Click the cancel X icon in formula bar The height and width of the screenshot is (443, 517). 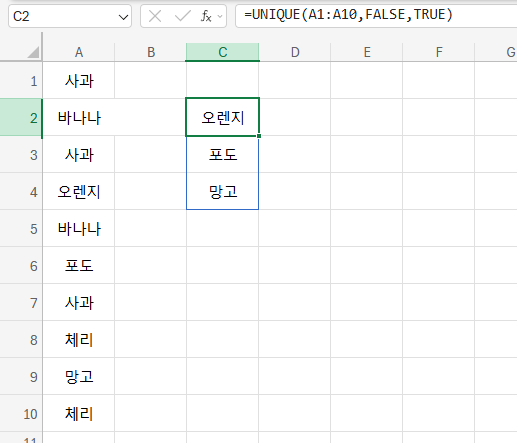click(155, 16)
